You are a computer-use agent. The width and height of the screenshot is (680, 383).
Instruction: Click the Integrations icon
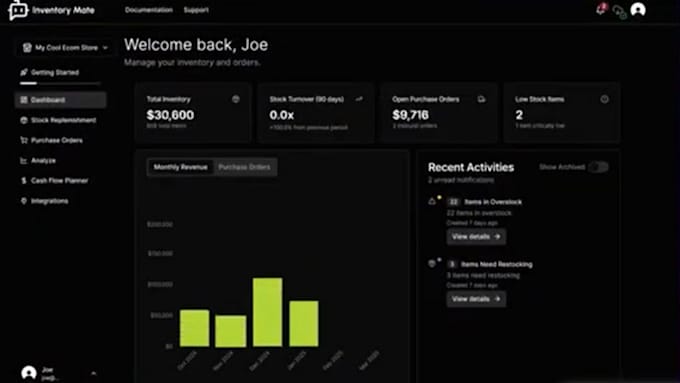24,201
